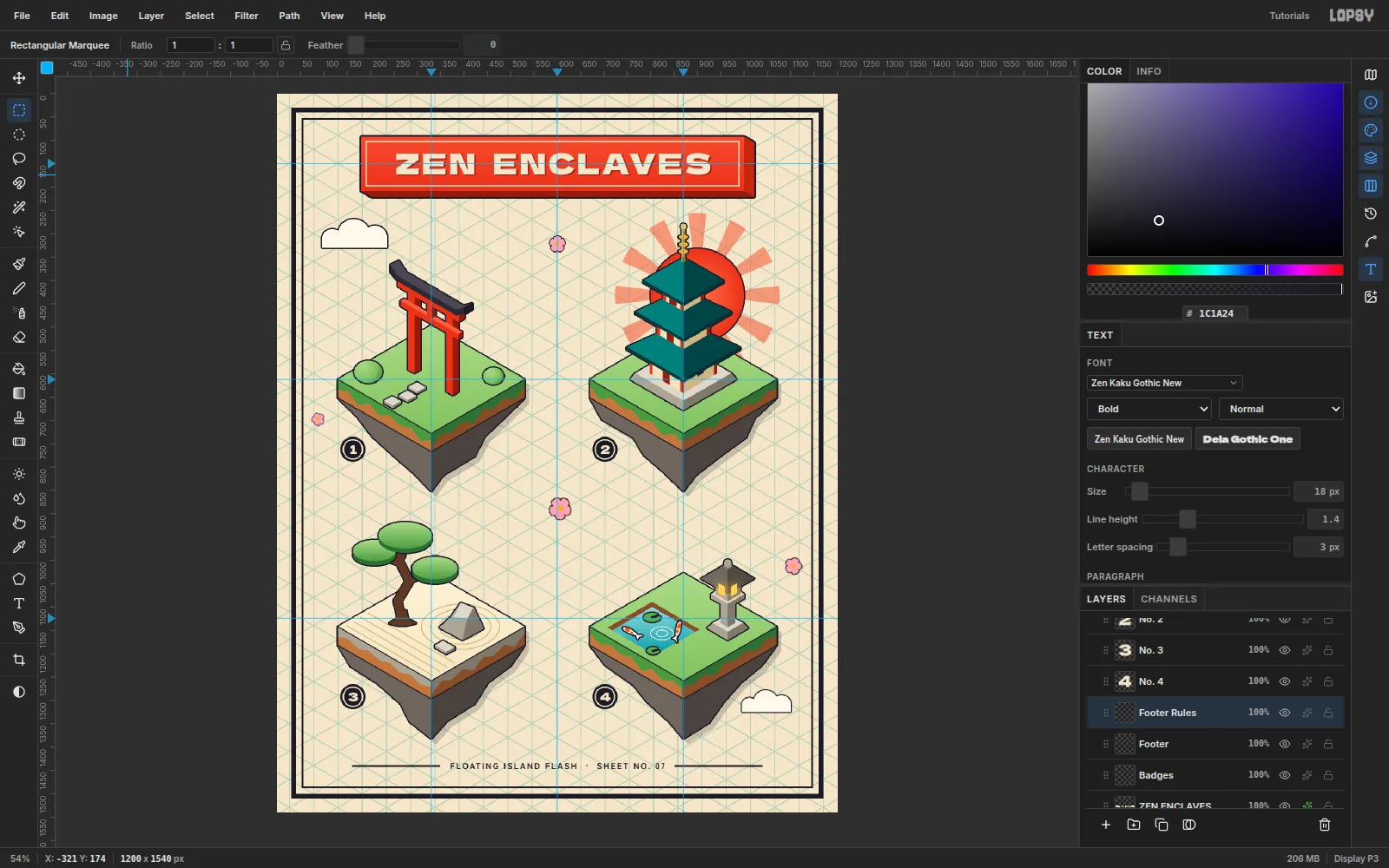Screen dimensions: 1389x868
Task: Click the 54% zoom level in status bar
Action: pos(20,858)
